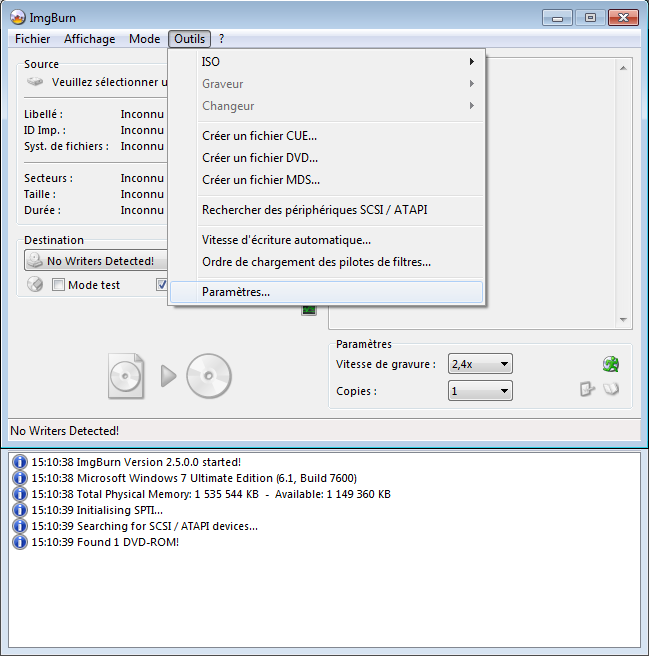The image size is (649, 656).
Task: Open the ? help menu
Action: point(221,39)
